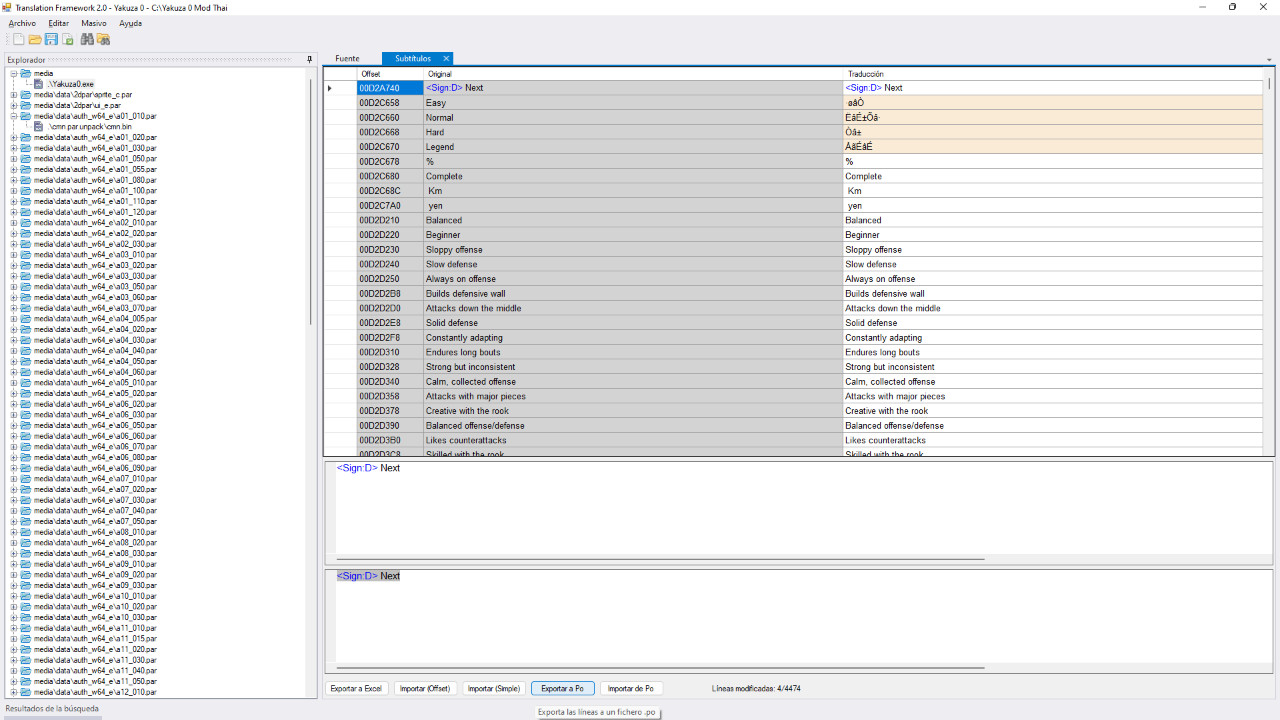Click the export document toolbar icon
The width and height of the screenshot is (1280, 720).
67,39
